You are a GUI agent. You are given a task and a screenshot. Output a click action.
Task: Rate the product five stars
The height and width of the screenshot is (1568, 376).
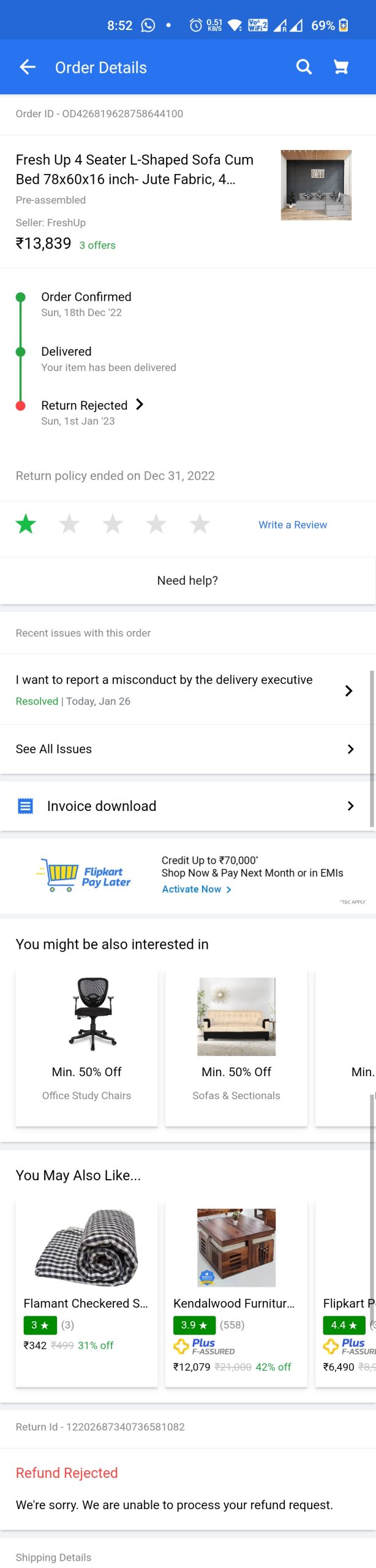point(200,524)
